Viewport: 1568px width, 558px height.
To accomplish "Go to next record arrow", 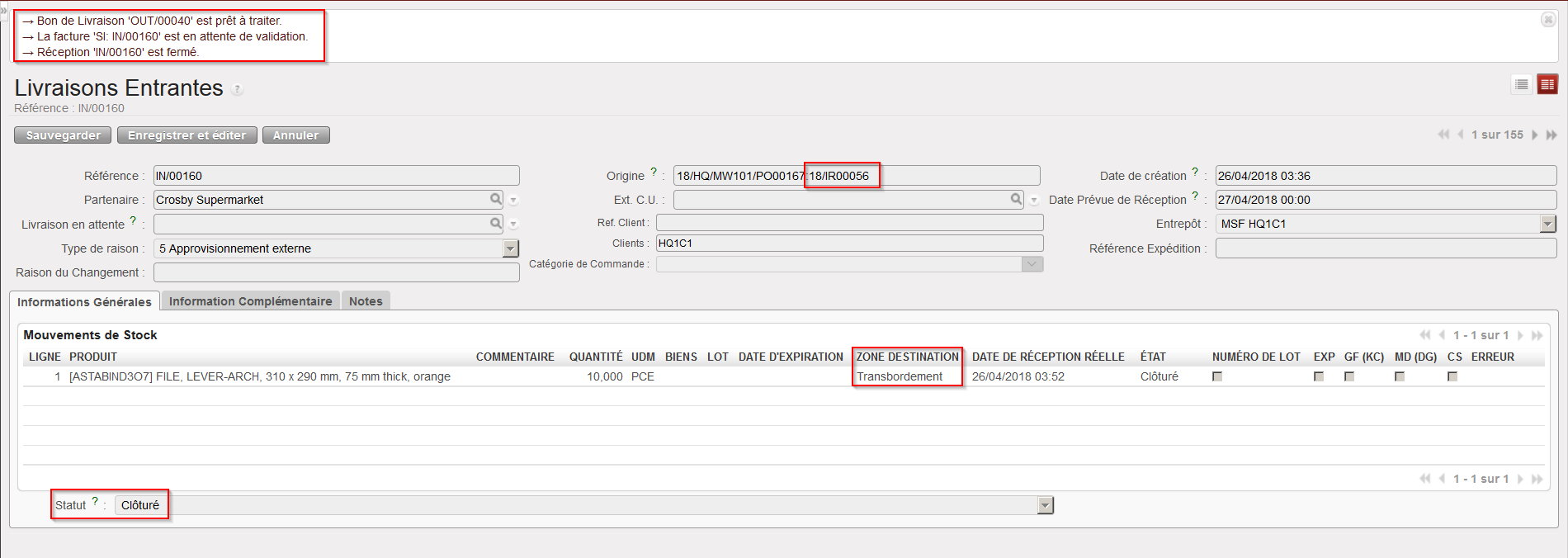I will pyautogui.click(x=1535, y=135).
